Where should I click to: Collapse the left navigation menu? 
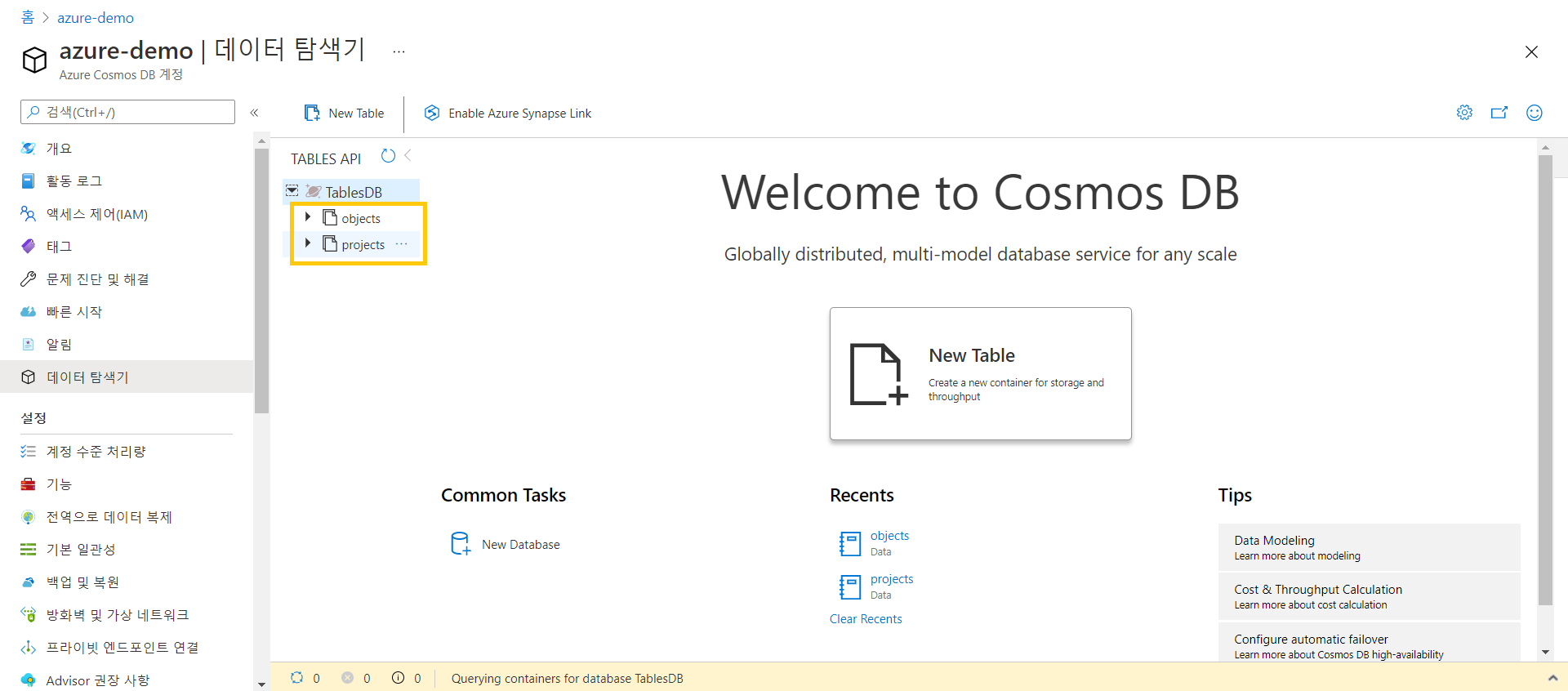tap(254, 113)
